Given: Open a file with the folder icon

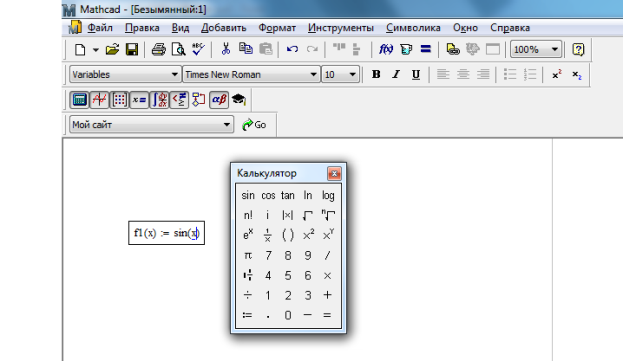Looking at the screenshot, I should (x=112, y=50).
